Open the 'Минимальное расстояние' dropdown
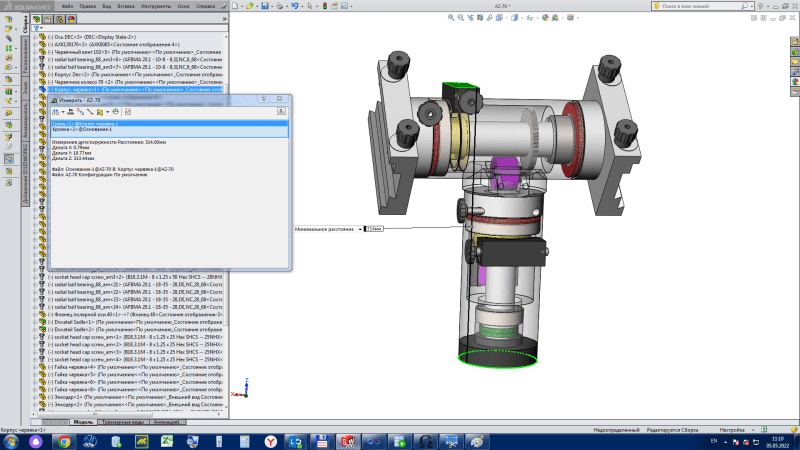 [360, 229]
